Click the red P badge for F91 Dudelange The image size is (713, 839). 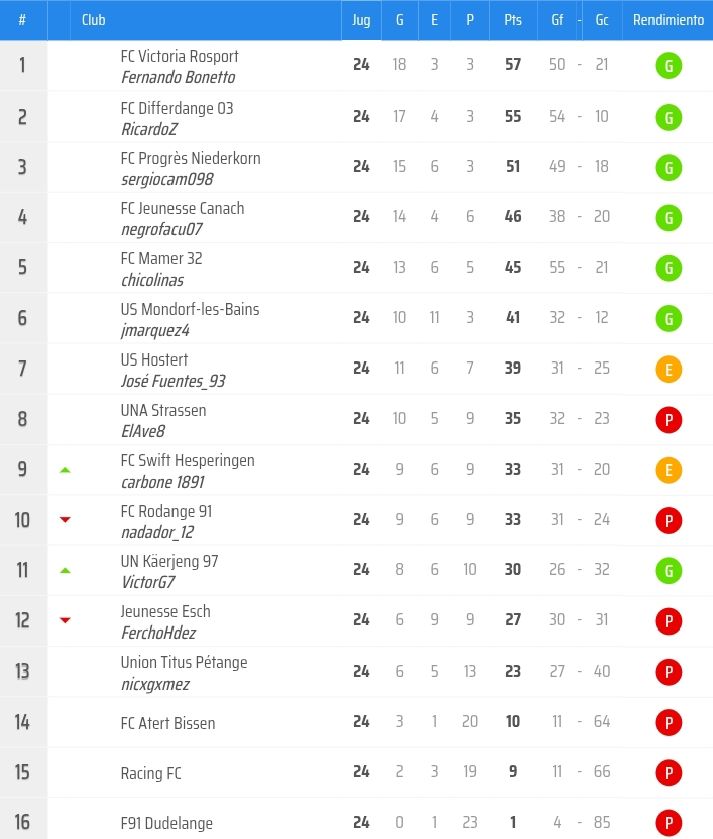668,824
